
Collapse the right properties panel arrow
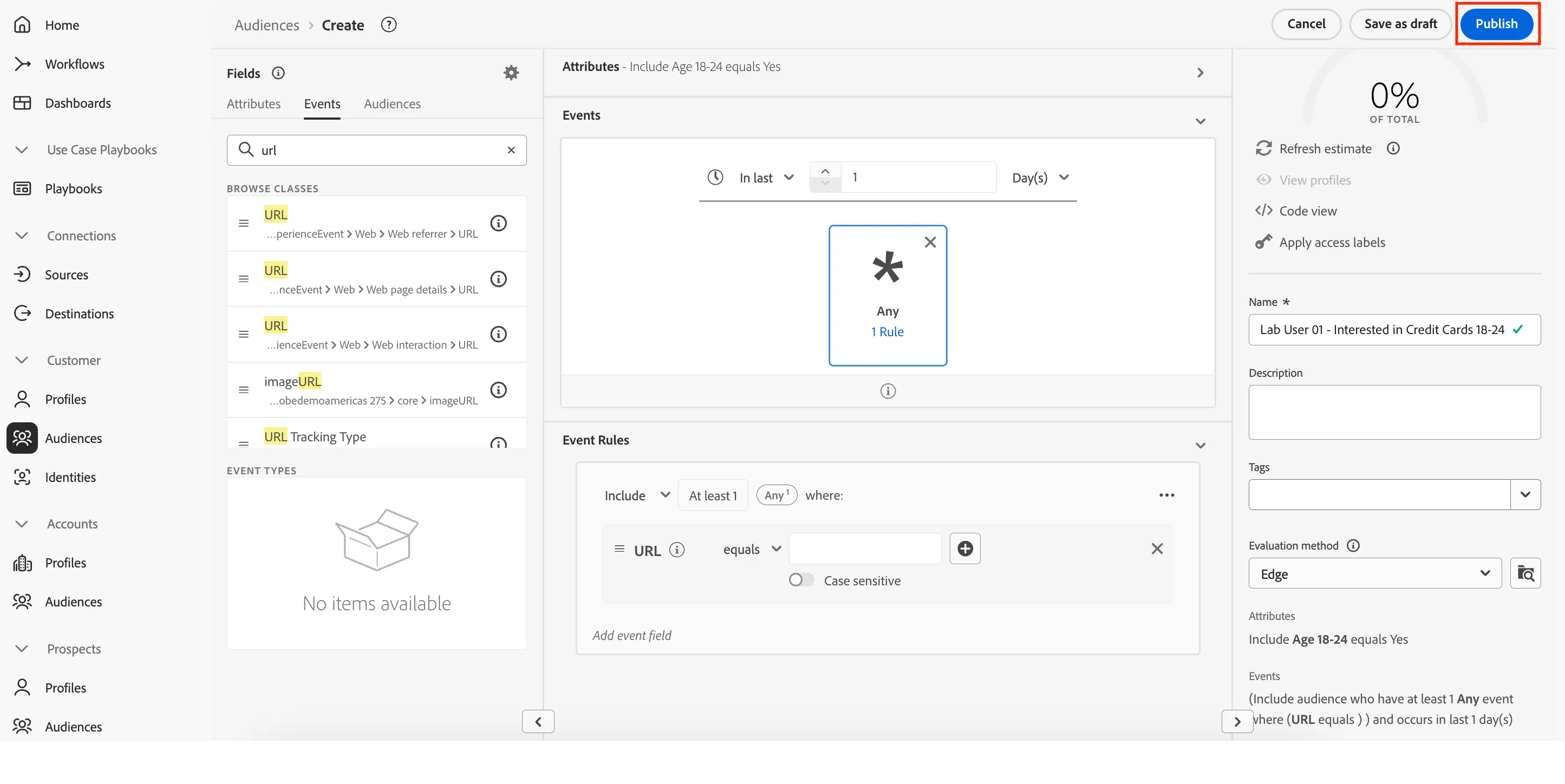(1236, 721)
